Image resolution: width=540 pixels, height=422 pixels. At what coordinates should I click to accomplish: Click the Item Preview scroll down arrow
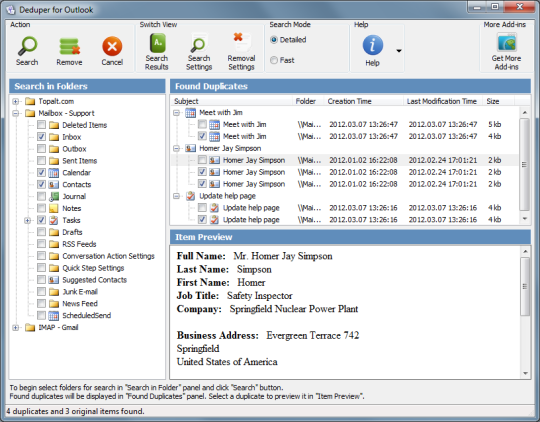tap(525, 373)
